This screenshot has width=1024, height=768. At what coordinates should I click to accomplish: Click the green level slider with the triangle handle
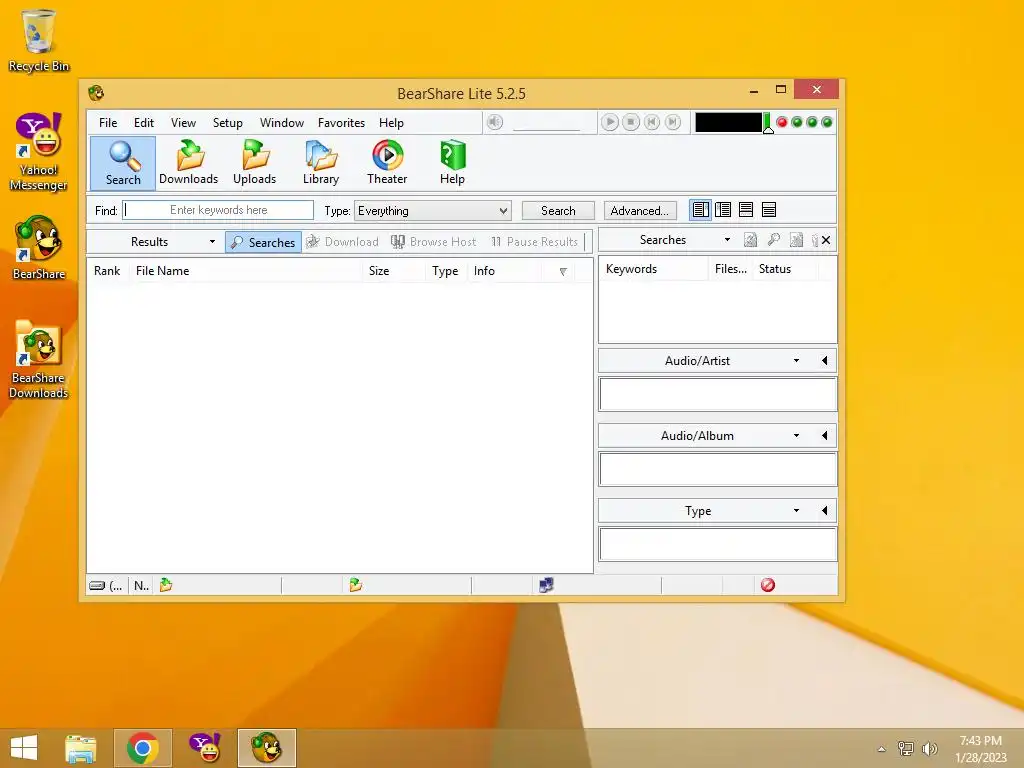pos(768,123)
